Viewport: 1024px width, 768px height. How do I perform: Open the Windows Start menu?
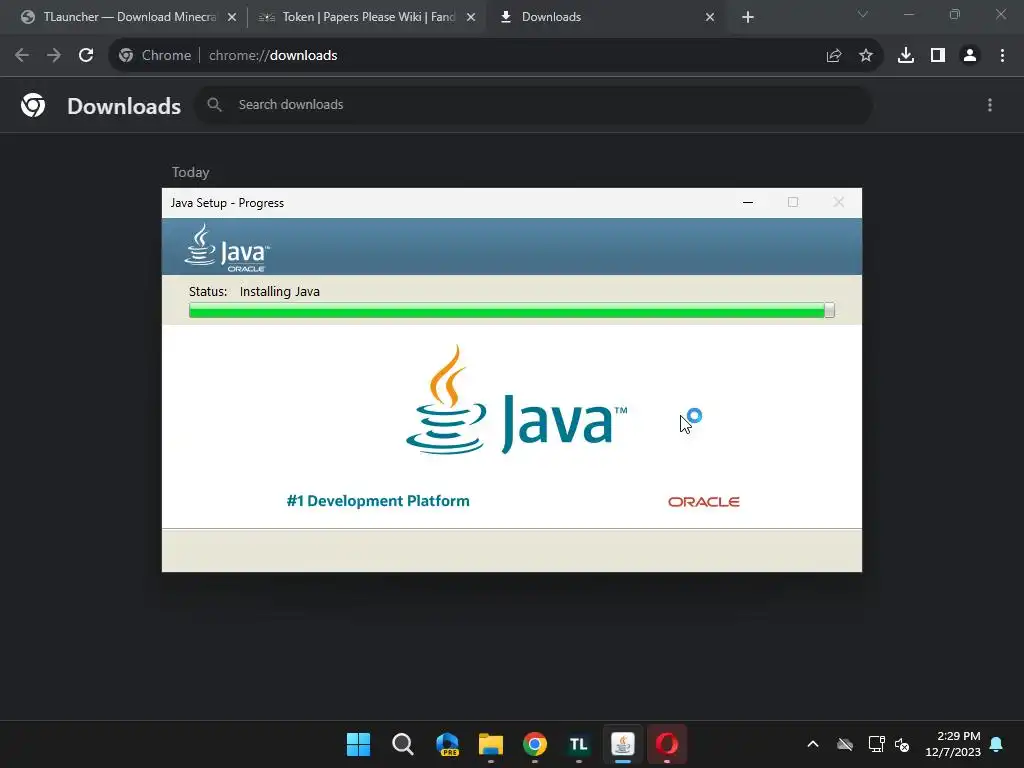(x=359, y=744)
